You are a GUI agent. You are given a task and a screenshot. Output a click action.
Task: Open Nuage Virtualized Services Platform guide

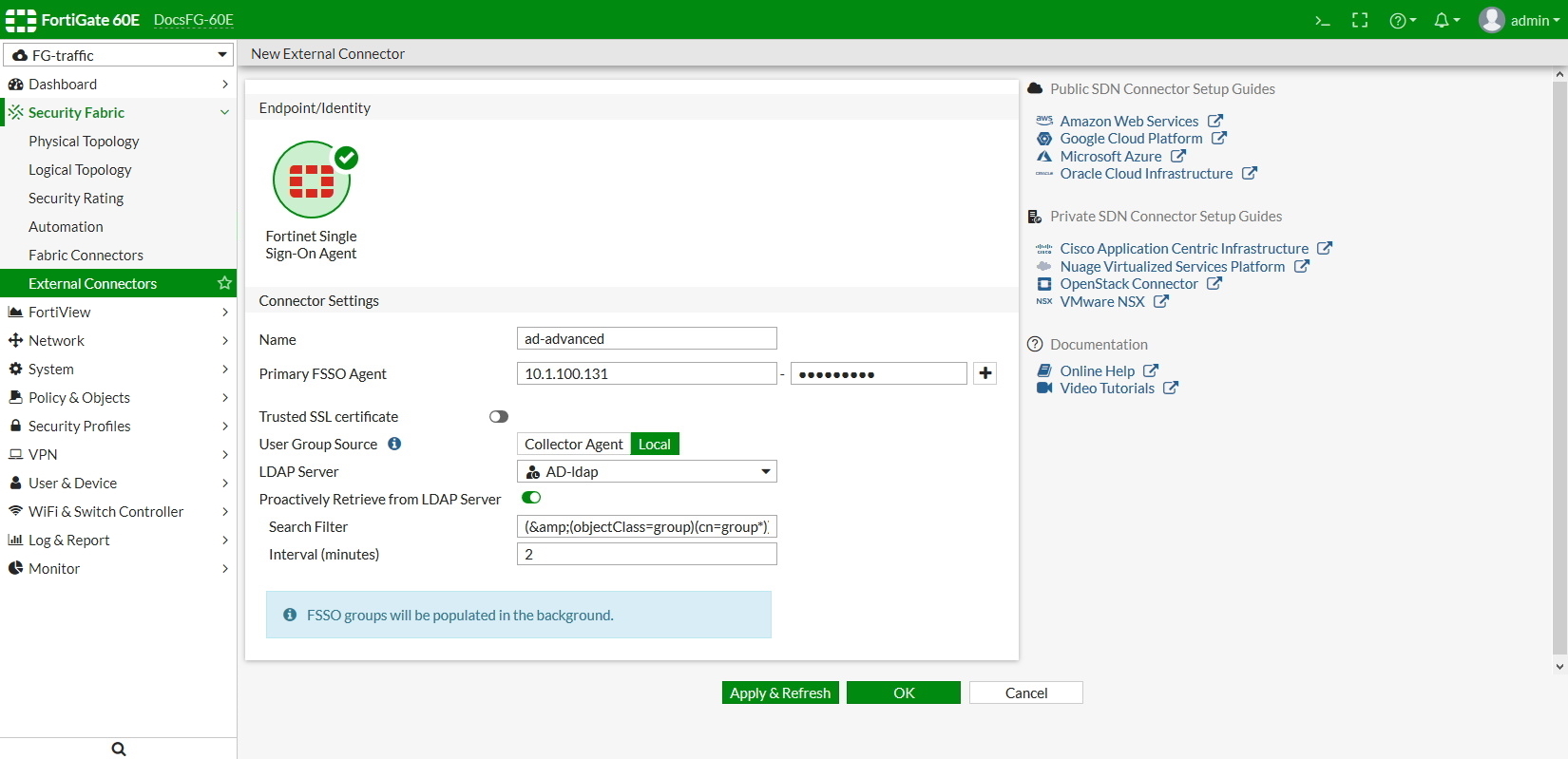[1173, 266]
